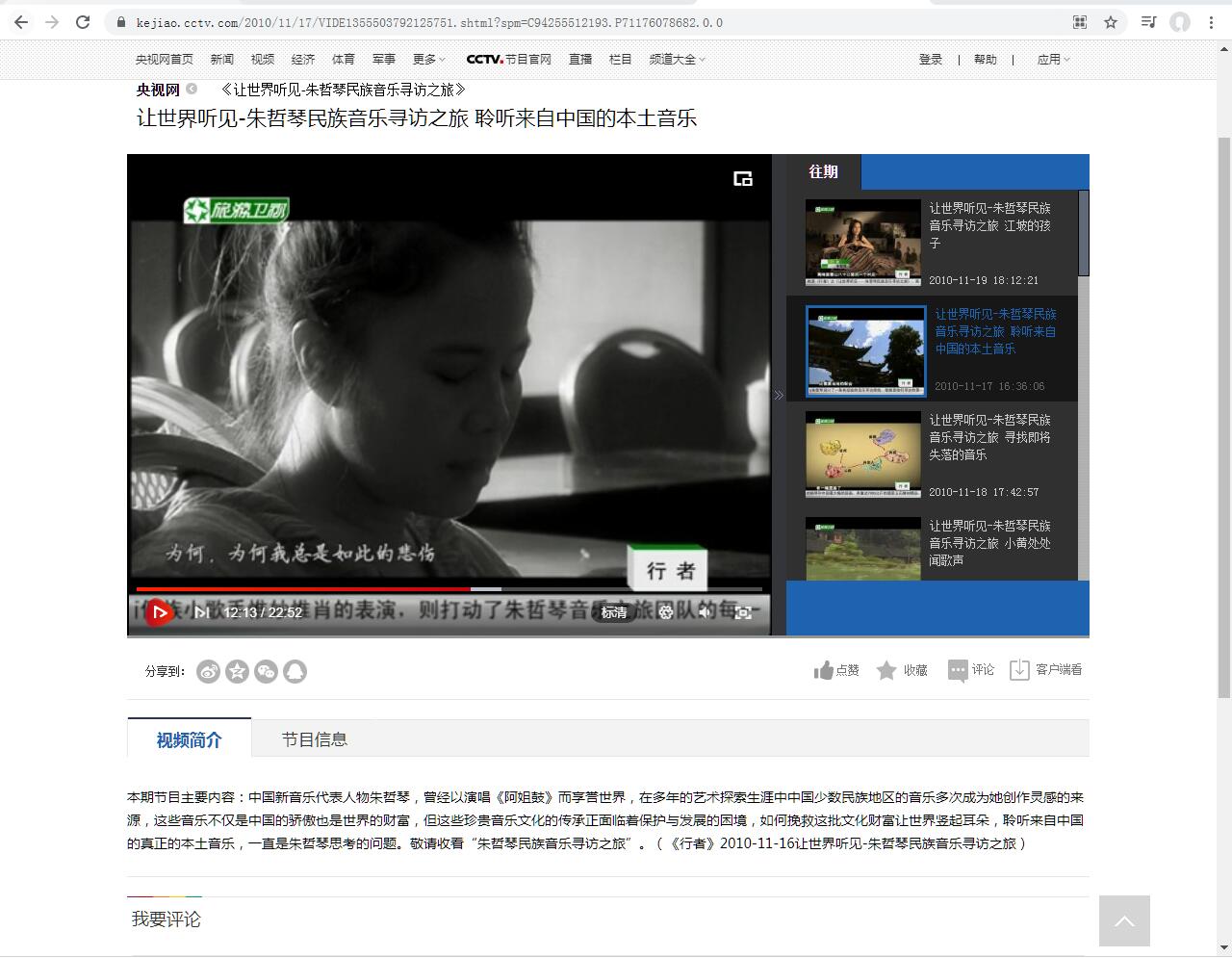
Task: Add the video to favorites 收藏
Action: click(x=902, y=670)
